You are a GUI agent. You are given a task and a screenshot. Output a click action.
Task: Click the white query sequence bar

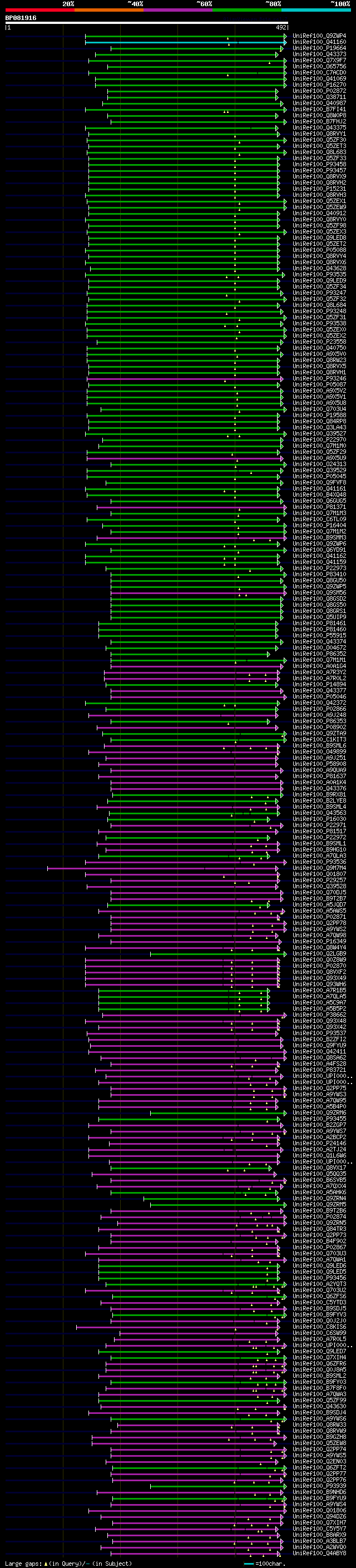147,23
